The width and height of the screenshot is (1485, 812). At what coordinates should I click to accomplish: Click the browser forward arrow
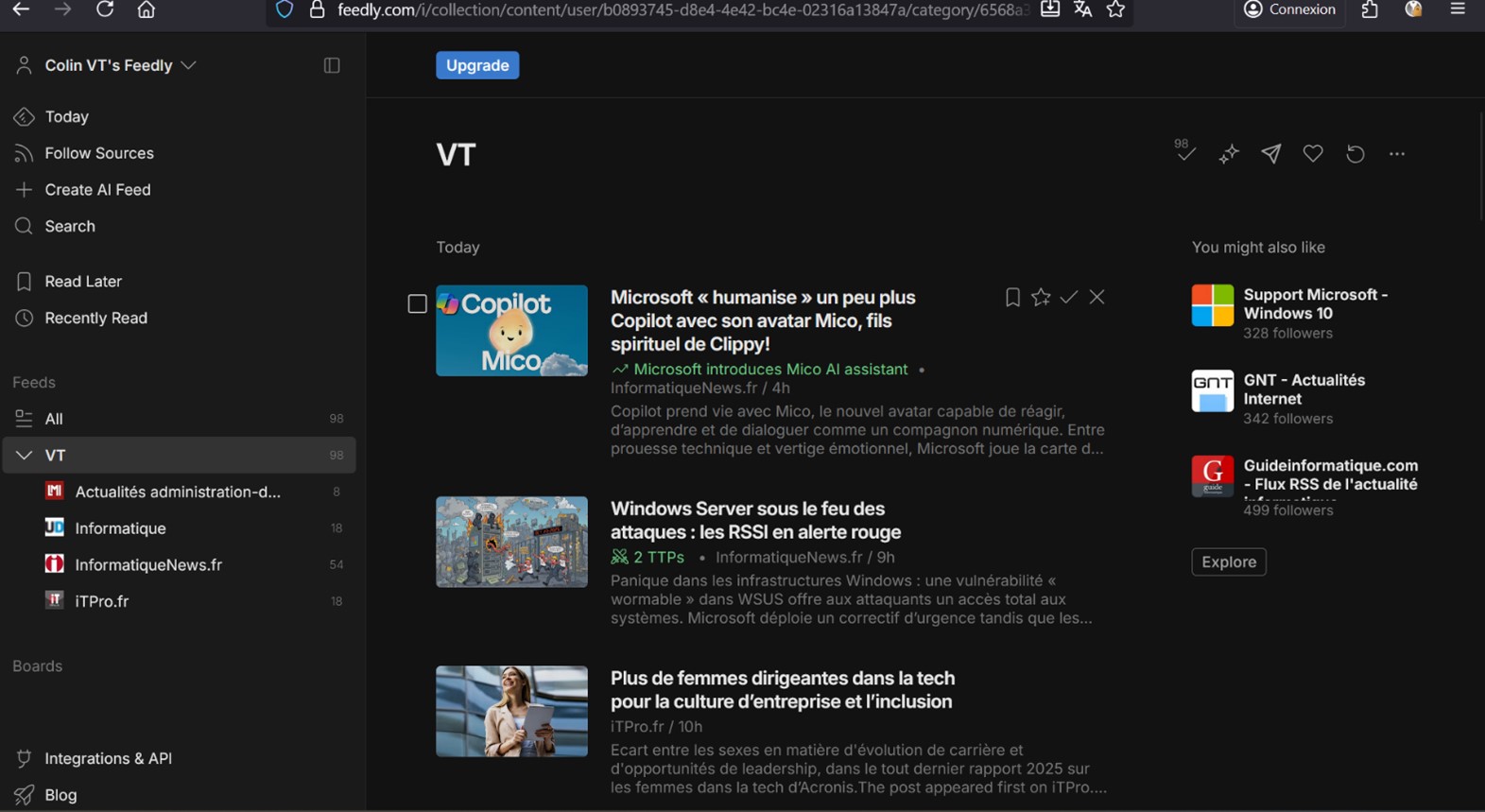62,9
